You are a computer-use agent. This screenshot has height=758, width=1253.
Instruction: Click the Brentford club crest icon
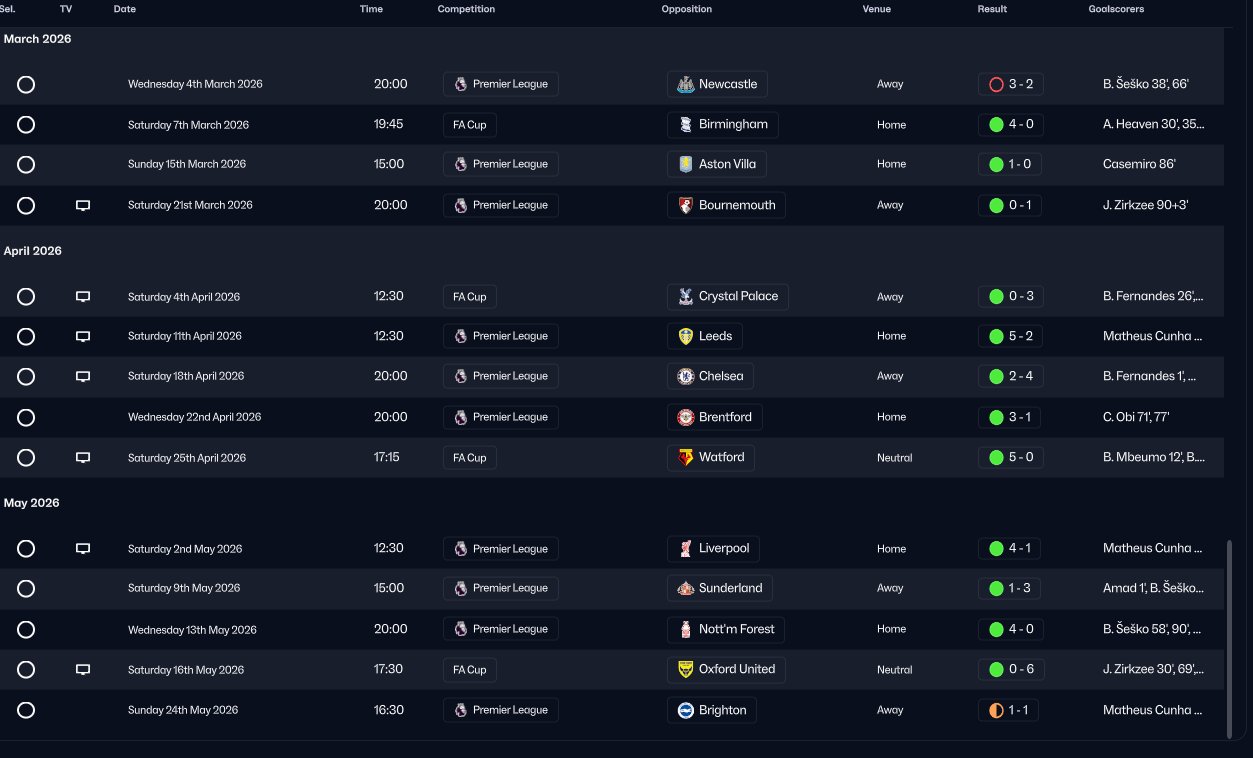pyautogui.click(x=685, y=417)
